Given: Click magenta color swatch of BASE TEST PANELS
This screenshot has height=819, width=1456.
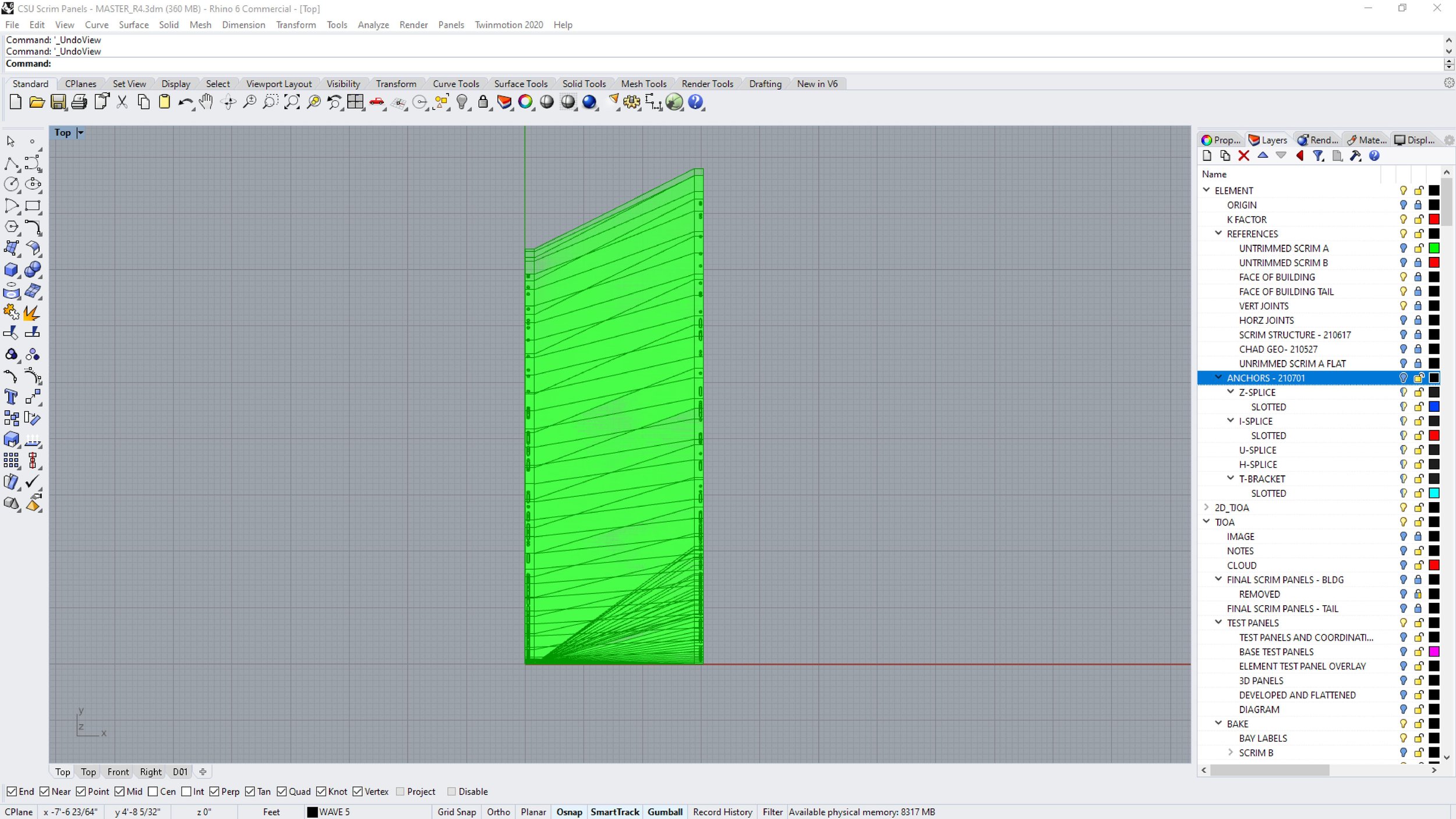Looking at the screenshot, I should (1434, 652).
